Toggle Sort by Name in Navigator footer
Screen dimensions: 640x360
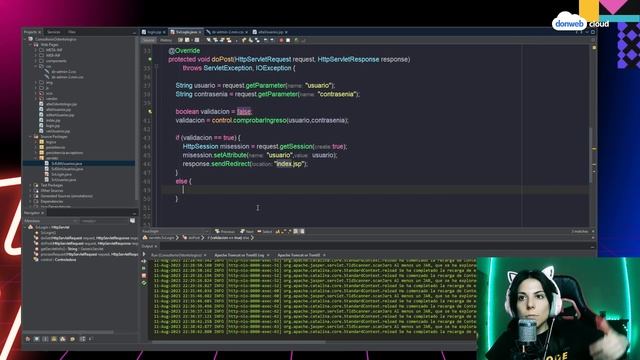pos(83,339)
